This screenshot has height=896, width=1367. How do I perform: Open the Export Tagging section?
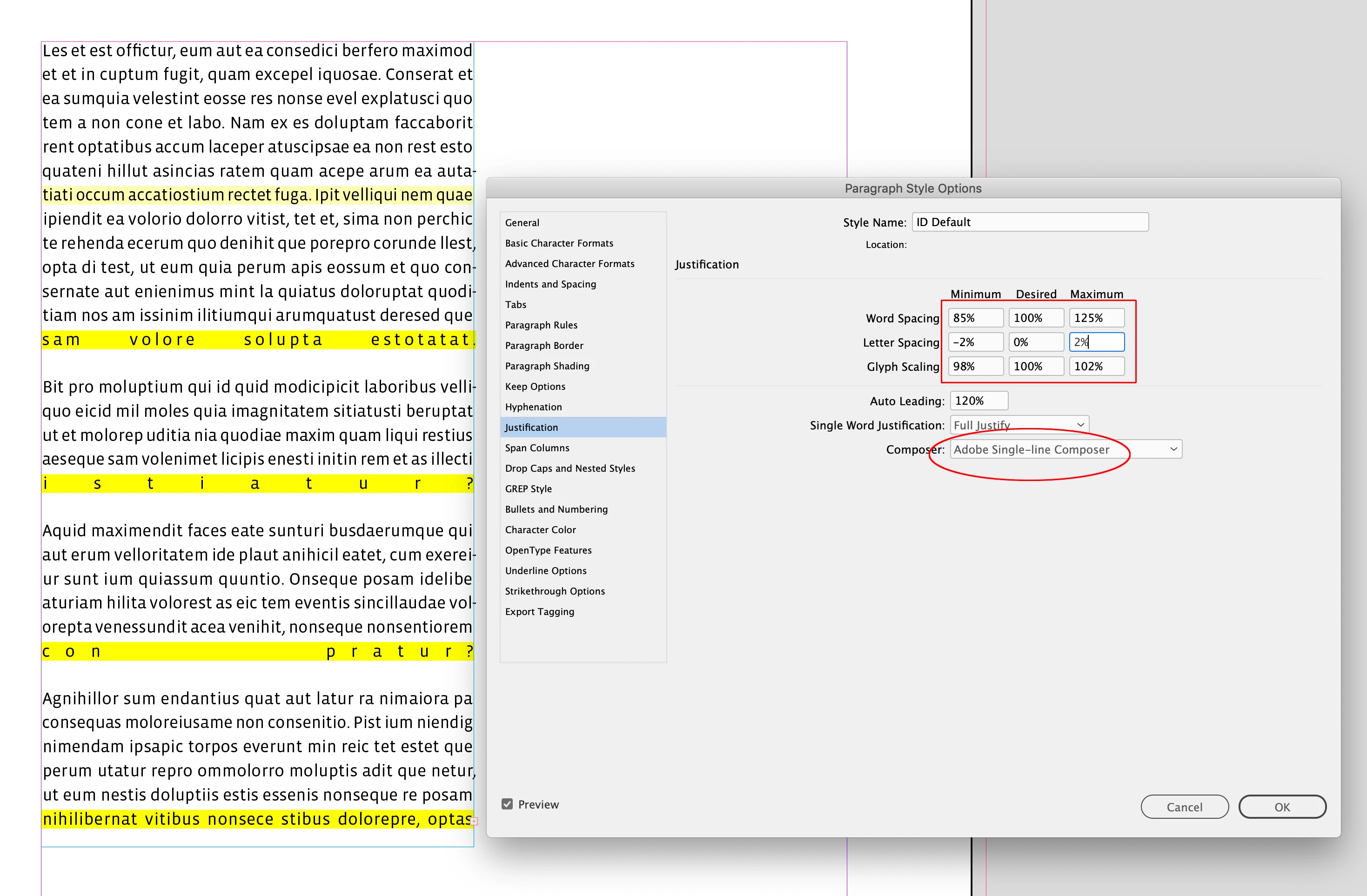point(539,612)
